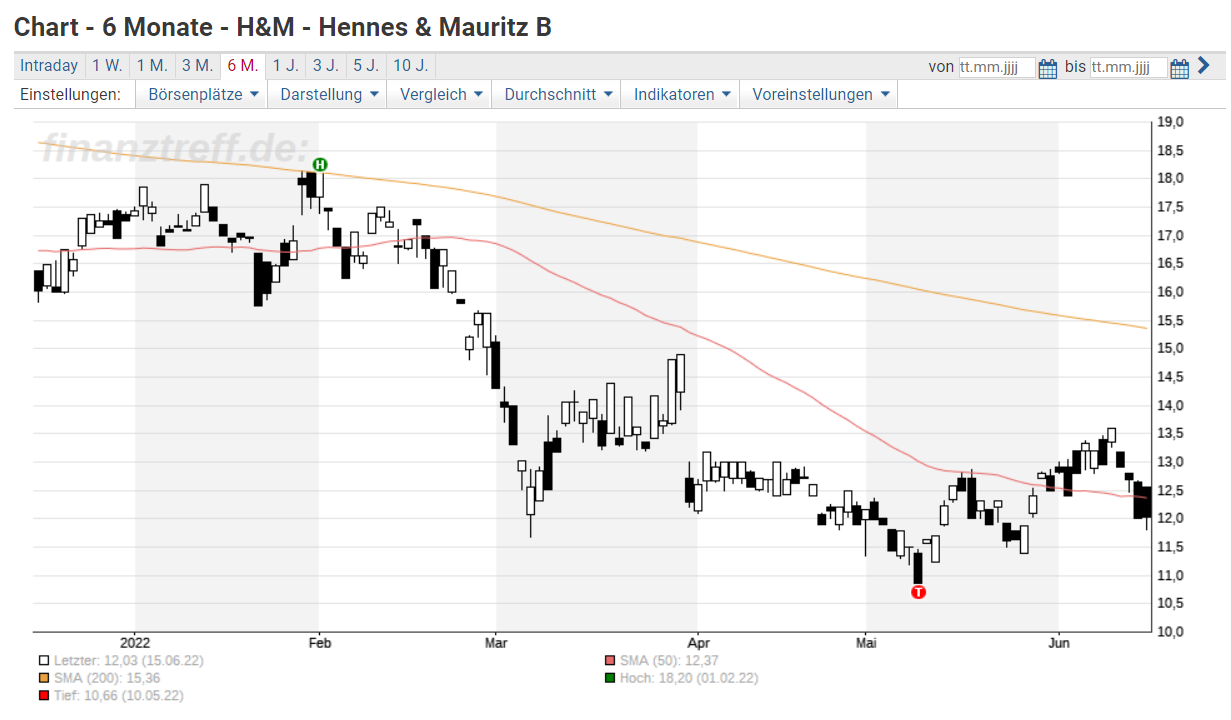Click the 'Hoch: 18,20 (01.02.22)' legend text

click(689, 678)
